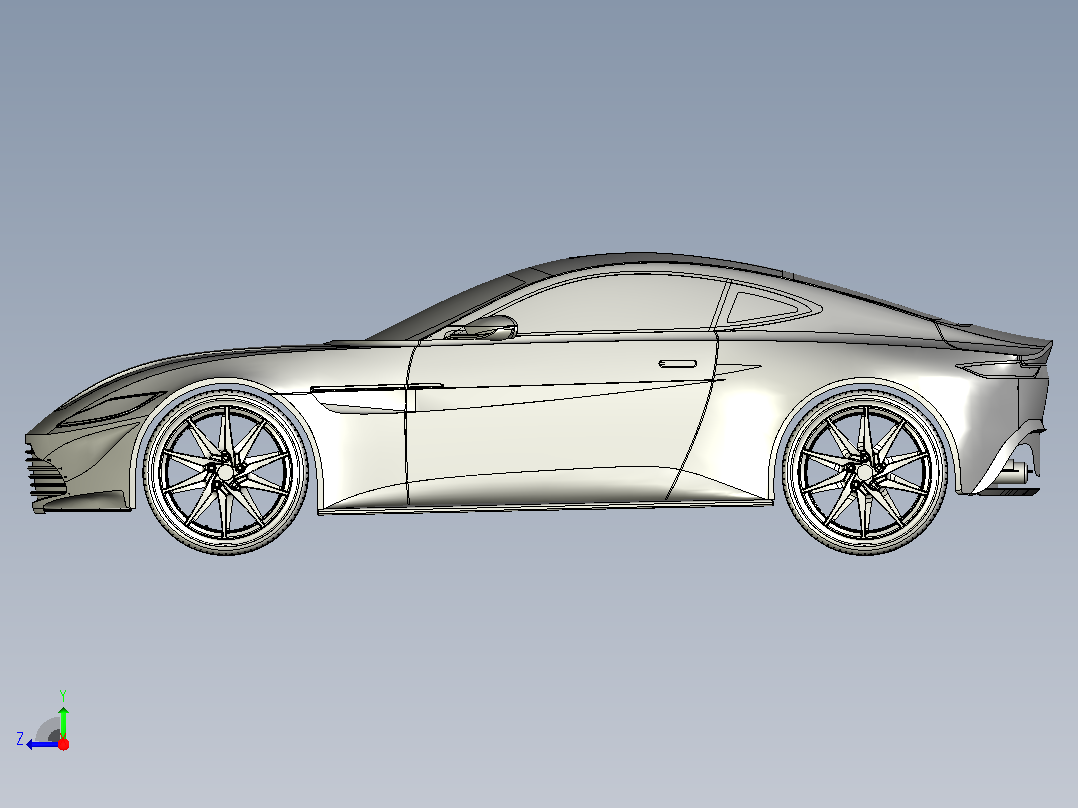This screenshot has height=808, width=1078.
Task: Click the gray arc plane on axis triad
Action: 48,730
